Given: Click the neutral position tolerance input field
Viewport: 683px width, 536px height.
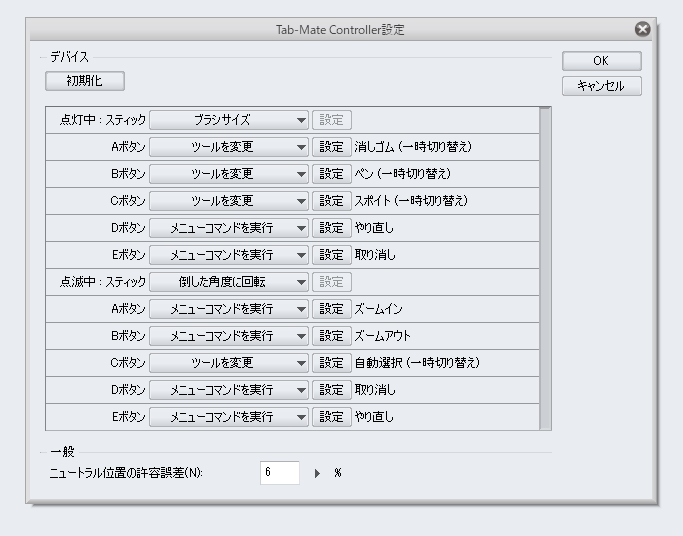Looking at the screenshot, I should click(x=280, y=473).
